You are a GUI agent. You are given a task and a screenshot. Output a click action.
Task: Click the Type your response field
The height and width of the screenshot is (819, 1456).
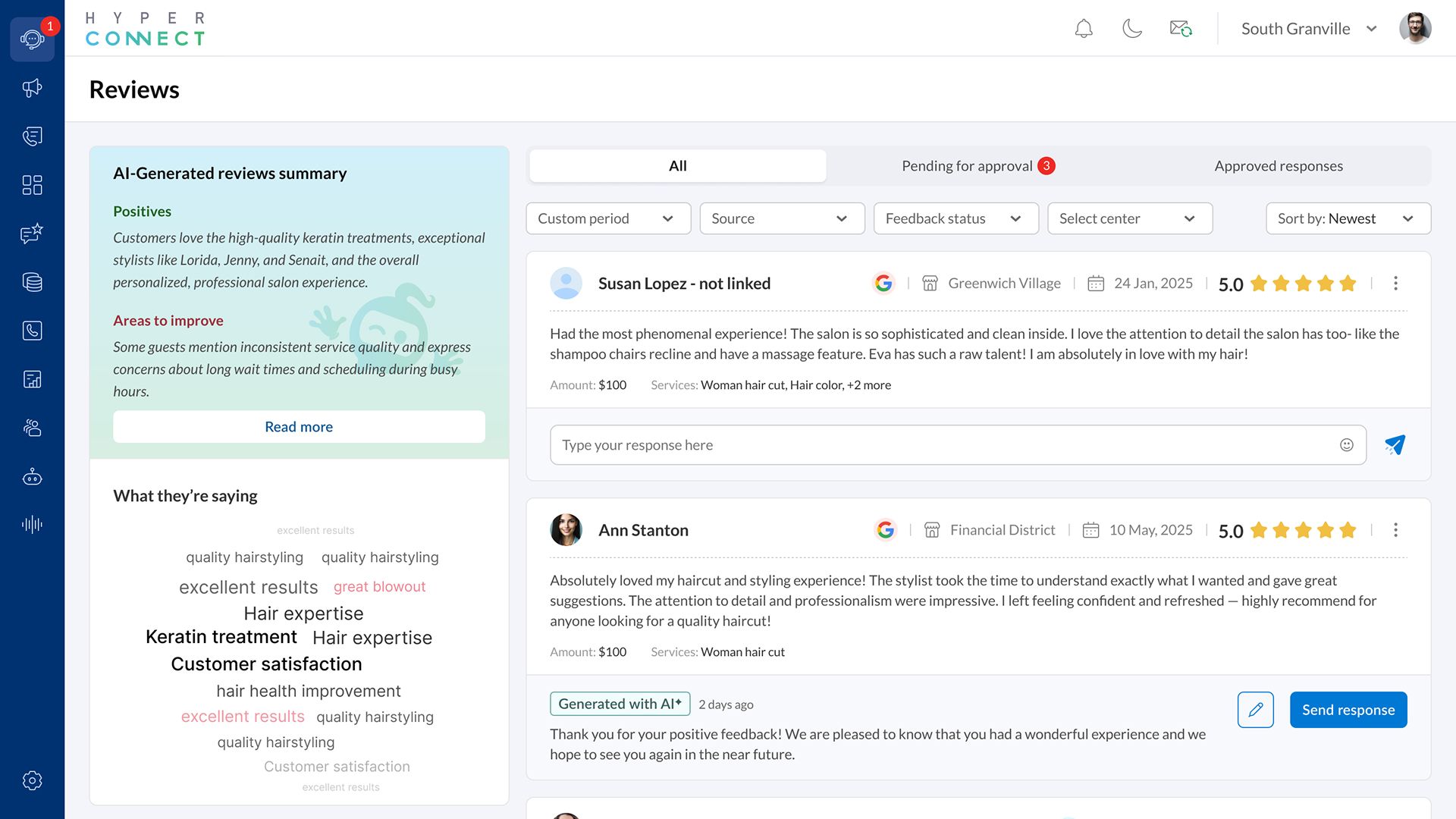[940, 445]
